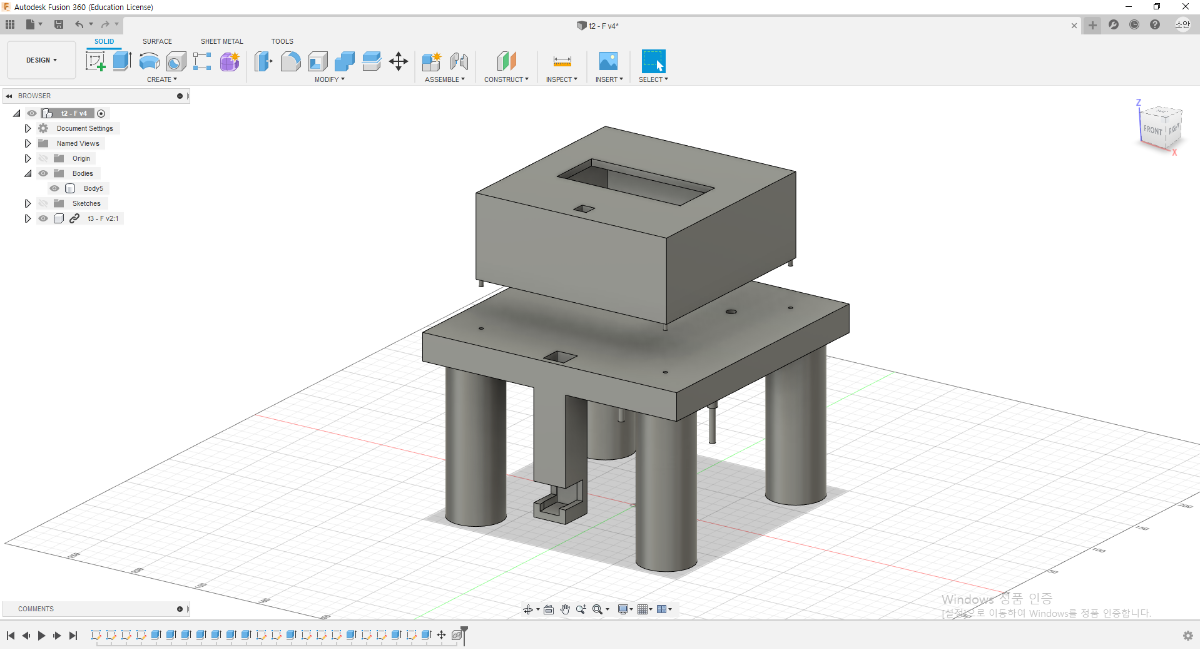Expand the Document Settings tree node
Screen dimensions: 1200x649
click(28, 128)
